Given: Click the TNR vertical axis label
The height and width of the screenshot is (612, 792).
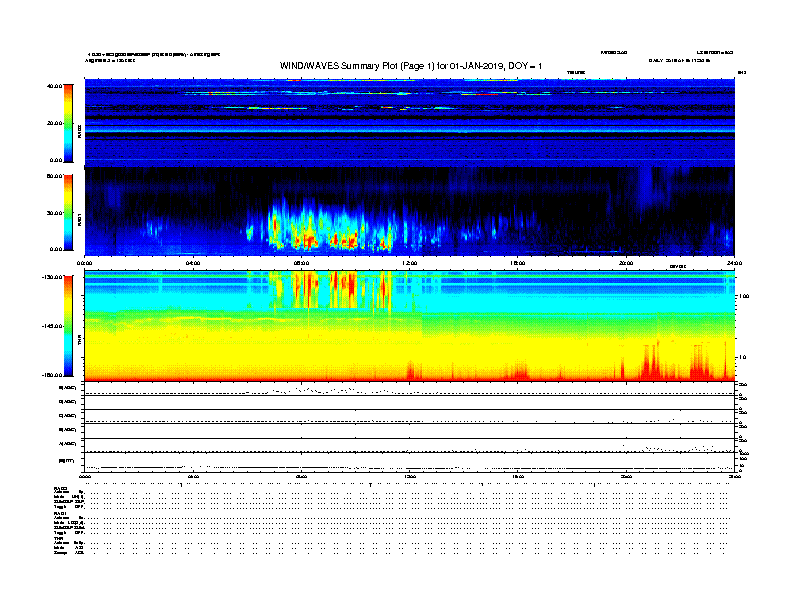Looking at the screenshot, I should [x=79, y=340].
